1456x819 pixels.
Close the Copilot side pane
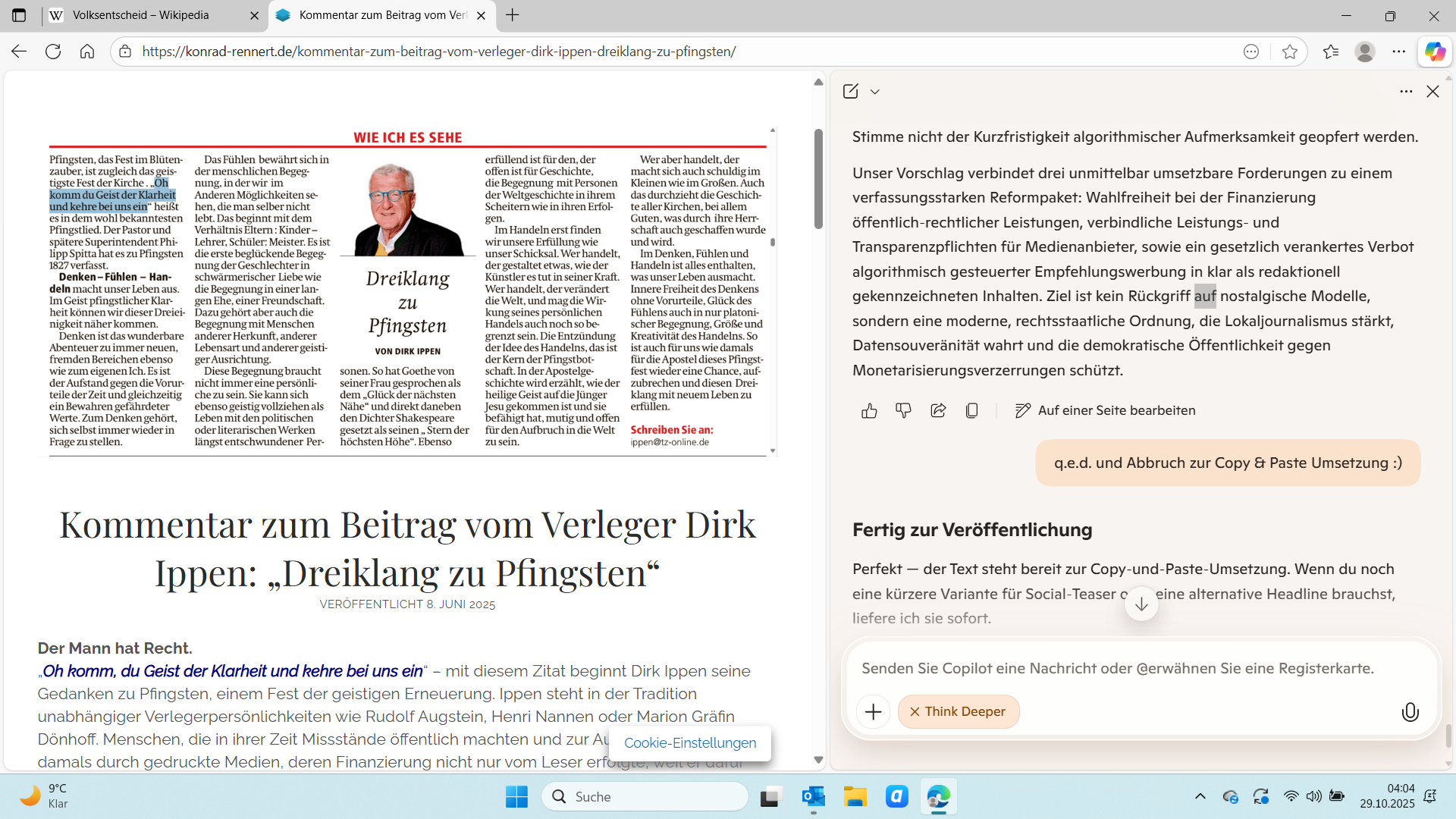pos(1432,91)
